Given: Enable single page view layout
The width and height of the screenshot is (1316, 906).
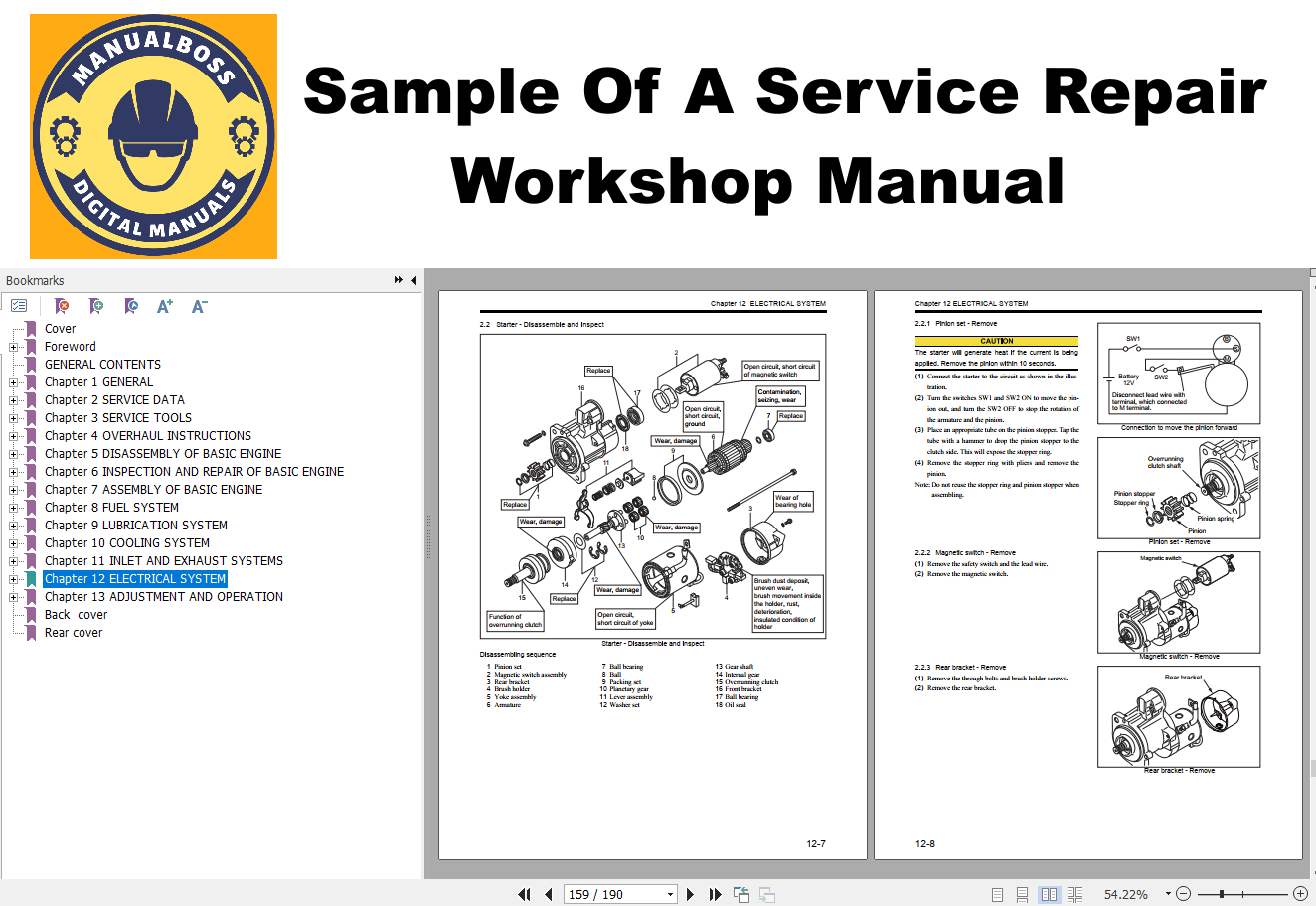Looking at the screenshot, I should pos(997,894).
